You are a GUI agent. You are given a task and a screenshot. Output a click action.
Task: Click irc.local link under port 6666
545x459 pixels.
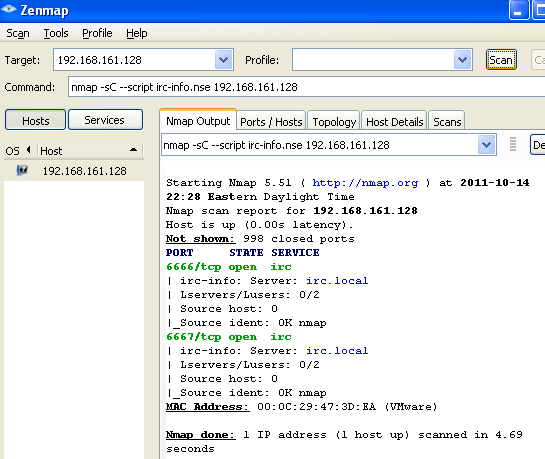point(337,280)
